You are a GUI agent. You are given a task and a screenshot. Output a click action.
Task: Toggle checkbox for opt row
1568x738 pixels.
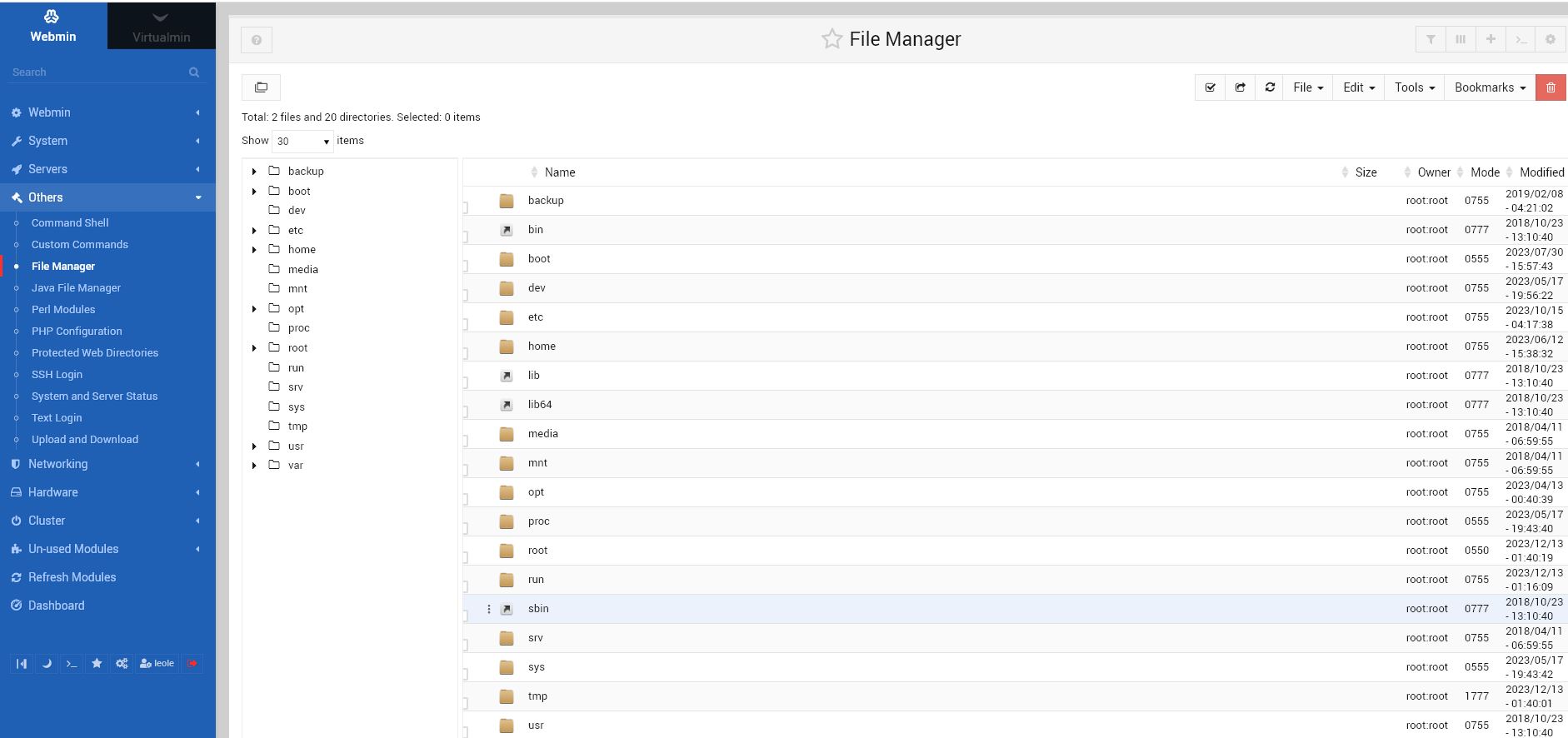(x=466, y=499)
